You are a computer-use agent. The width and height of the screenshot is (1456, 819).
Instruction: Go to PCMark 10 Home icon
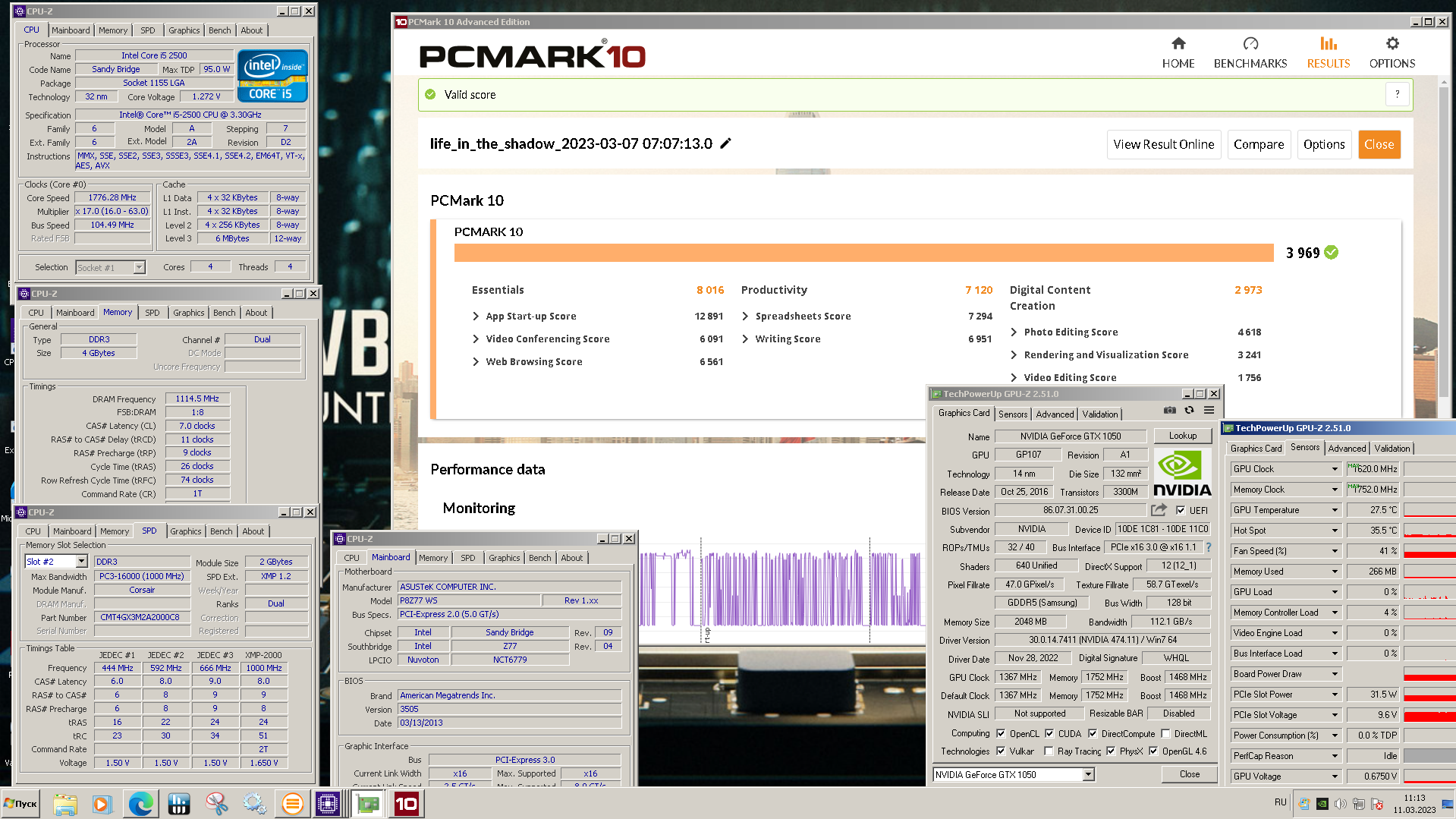tap(1178, 44)
